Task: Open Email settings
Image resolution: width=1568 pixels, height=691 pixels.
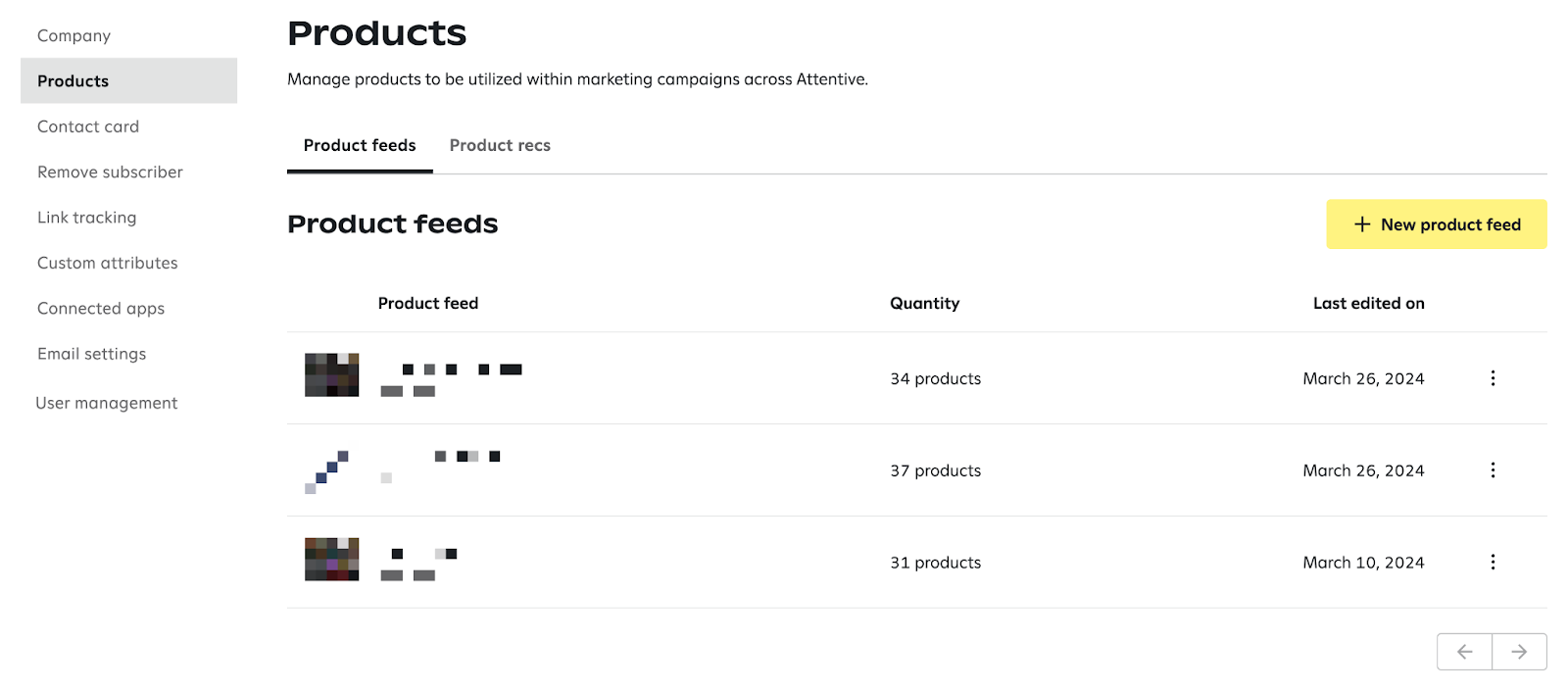Action: point(91,354)
